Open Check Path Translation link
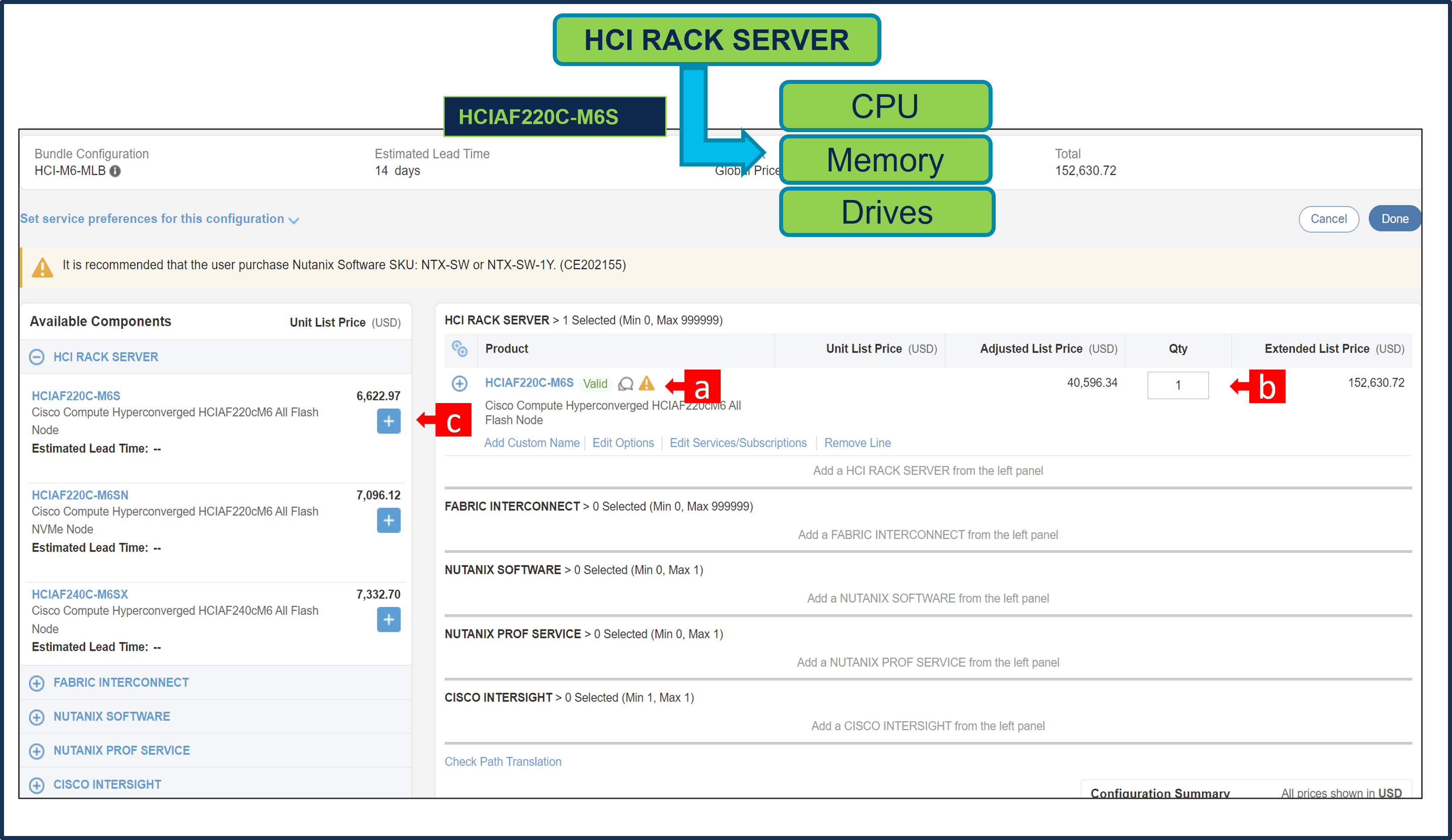1452x840 pixels. point(503,761)
